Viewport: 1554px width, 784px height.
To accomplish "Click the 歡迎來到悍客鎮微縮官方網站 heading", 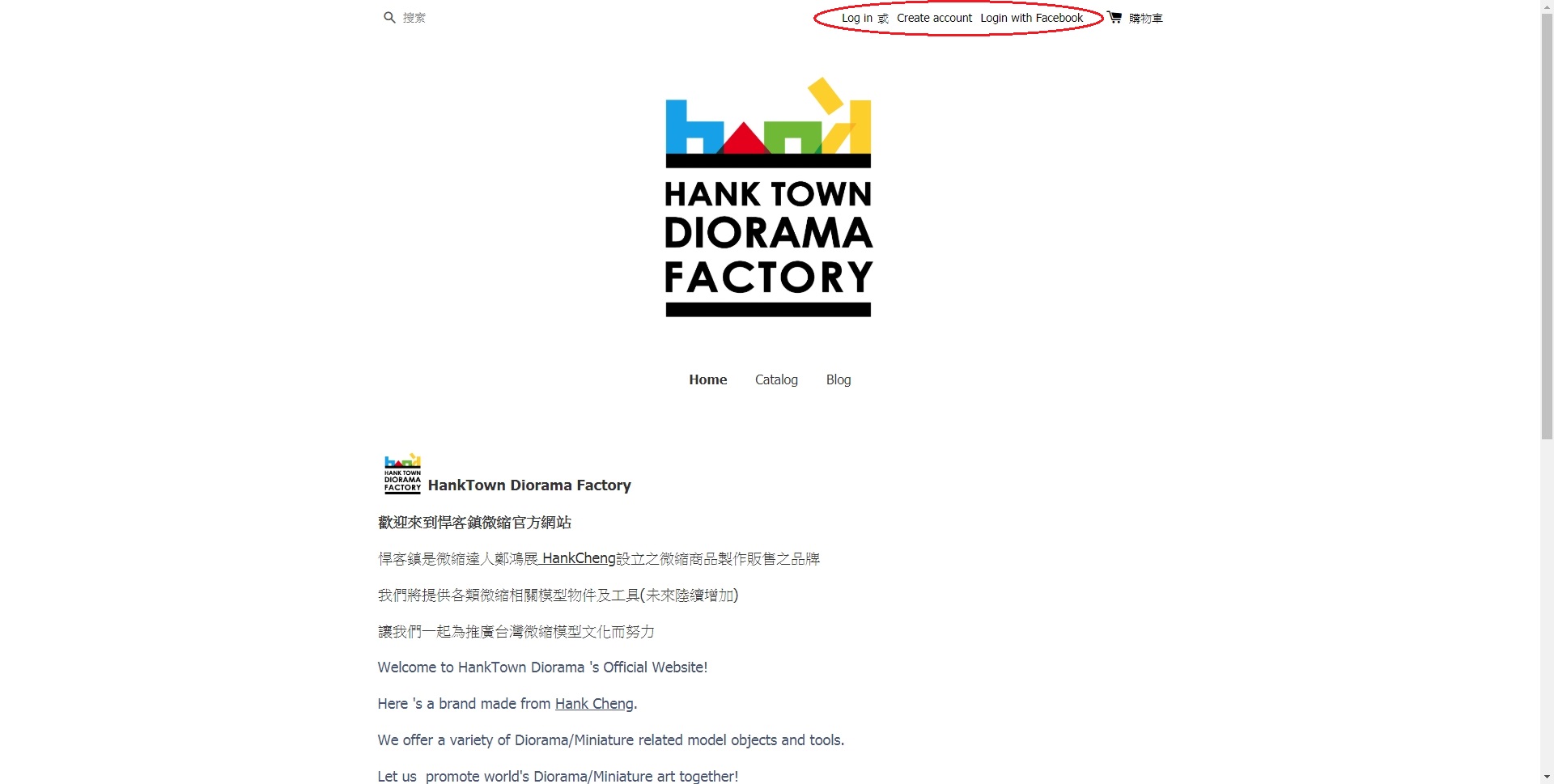I will (474, 523).
